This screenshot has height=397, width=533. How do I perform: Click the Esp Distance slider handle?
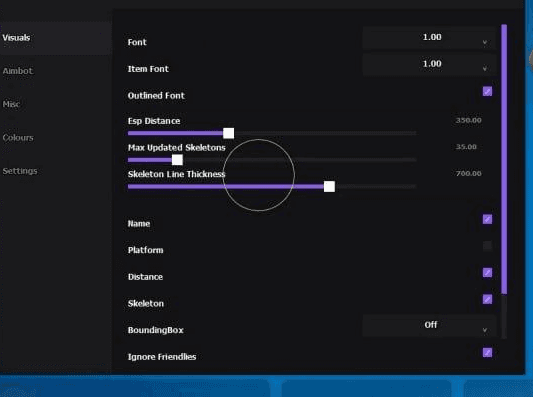coord(228,133)
